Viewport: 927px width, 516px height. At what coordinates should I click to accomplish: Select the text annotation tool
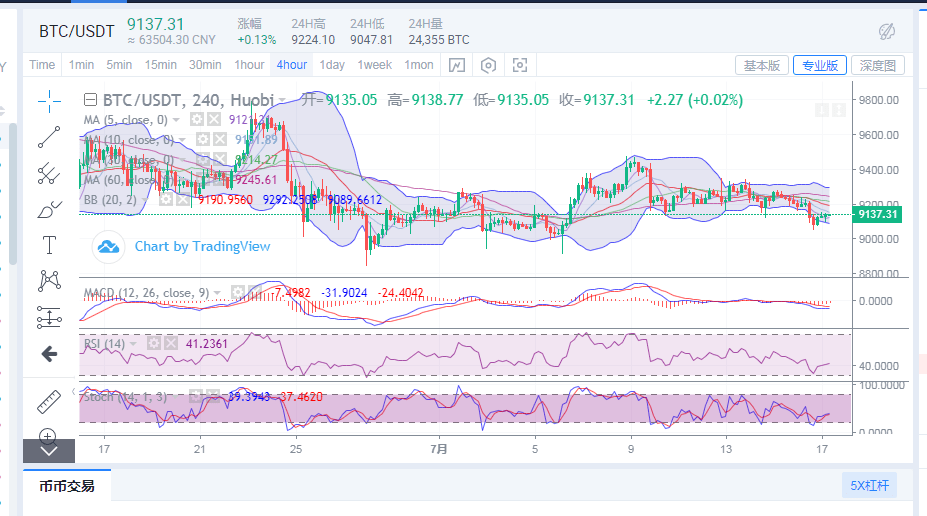(x=49, y=245)
